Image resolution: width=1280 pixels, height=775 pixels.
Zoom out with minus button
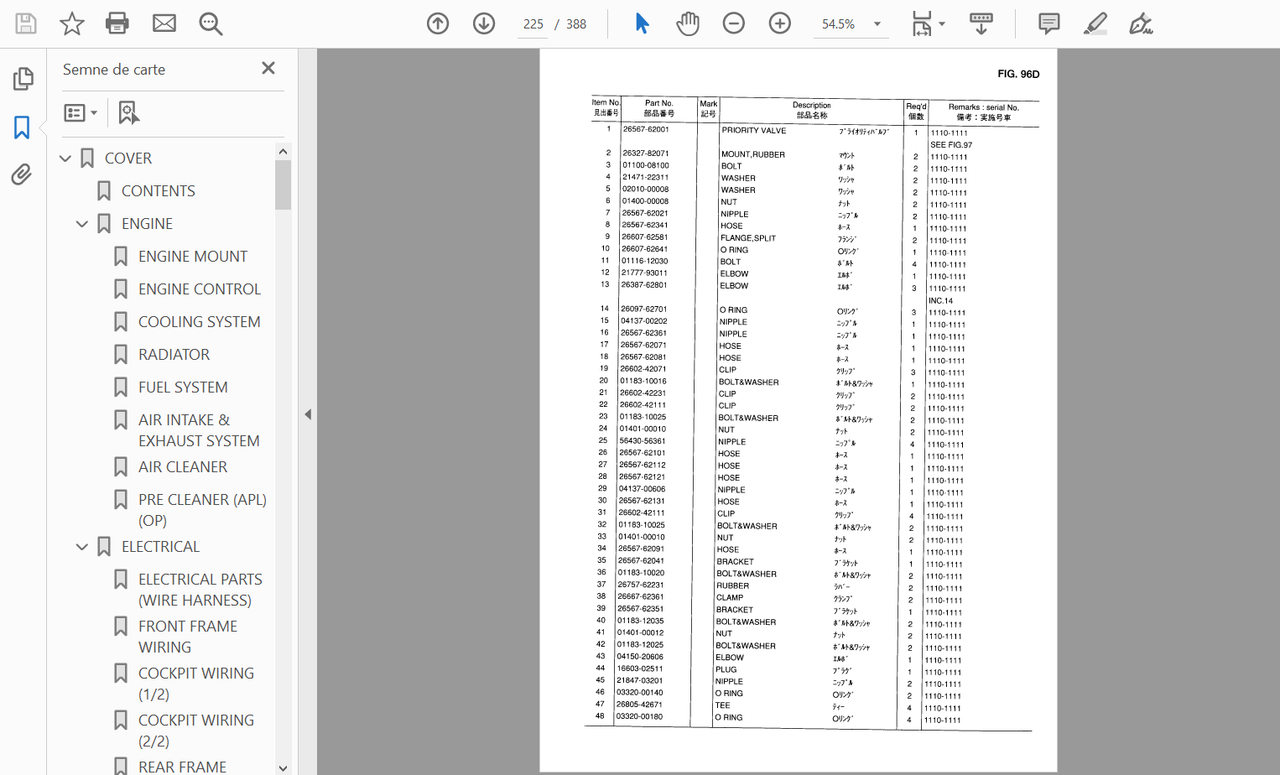coord(734,24)
